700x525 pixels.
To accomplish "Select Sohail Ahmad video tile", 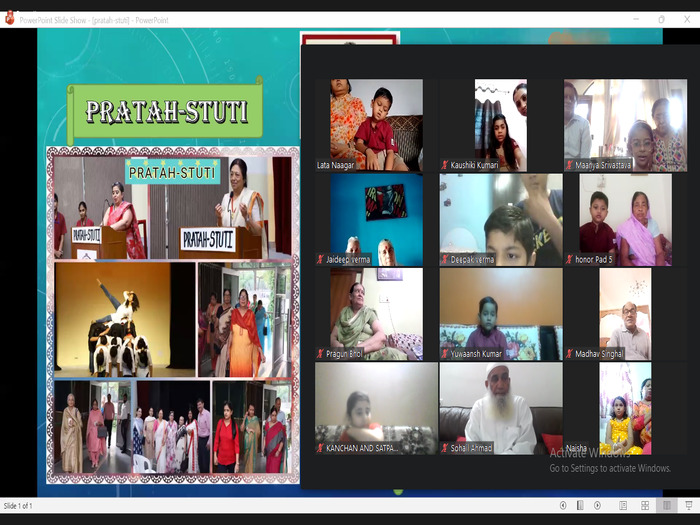I will [501, 408].
